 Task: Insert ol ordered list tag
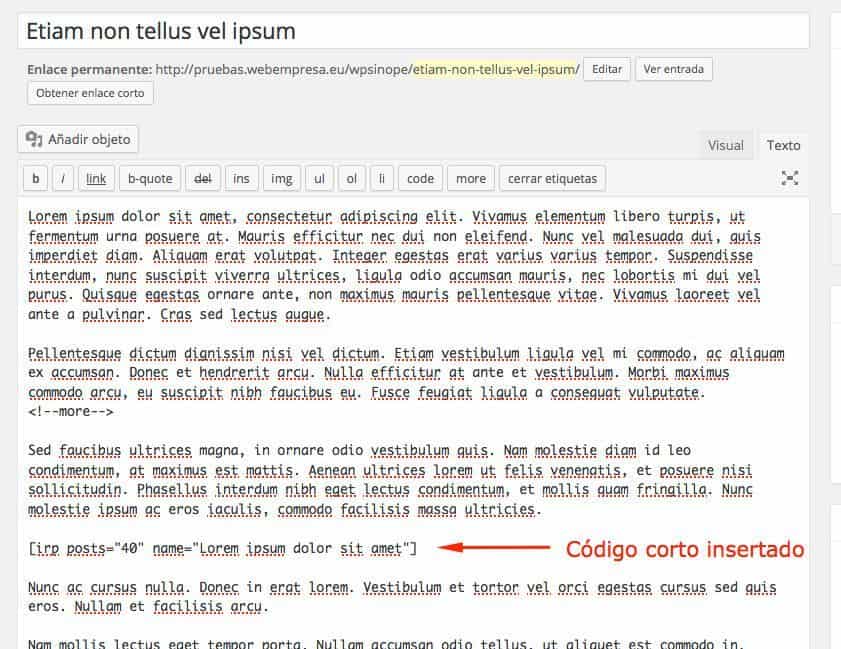(x=351, y=179)
